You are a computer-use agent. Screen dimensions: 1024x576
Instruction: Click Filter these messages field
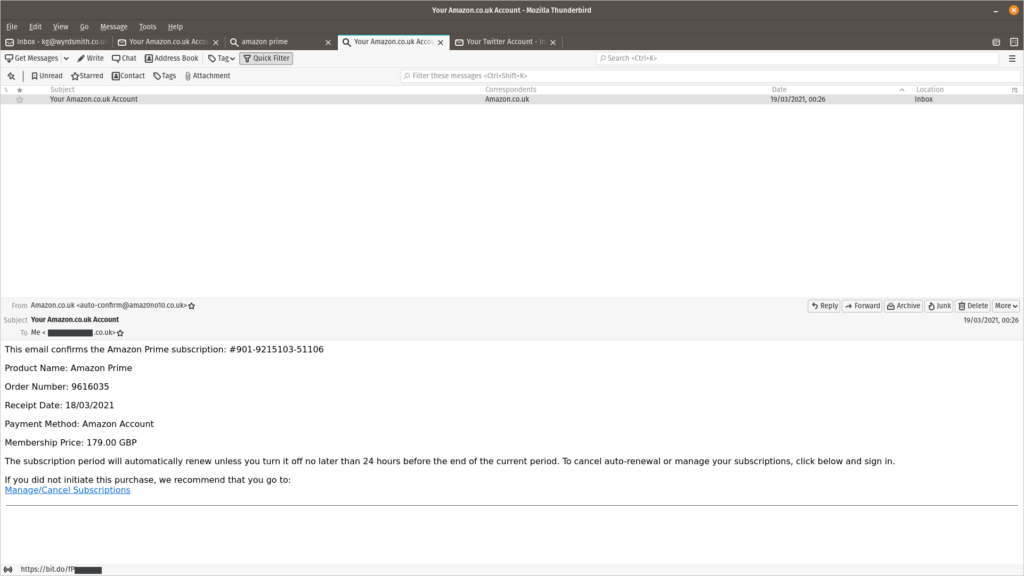point(711,76)
